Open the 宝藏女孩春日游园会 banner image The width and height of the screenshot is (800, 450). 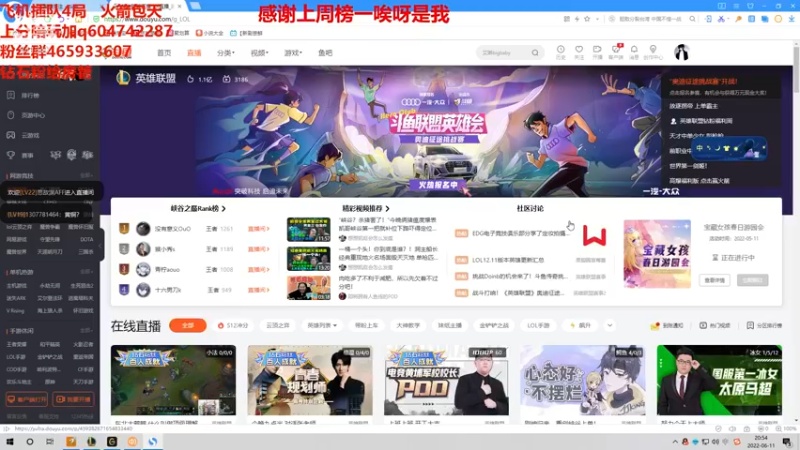[657, 254]
